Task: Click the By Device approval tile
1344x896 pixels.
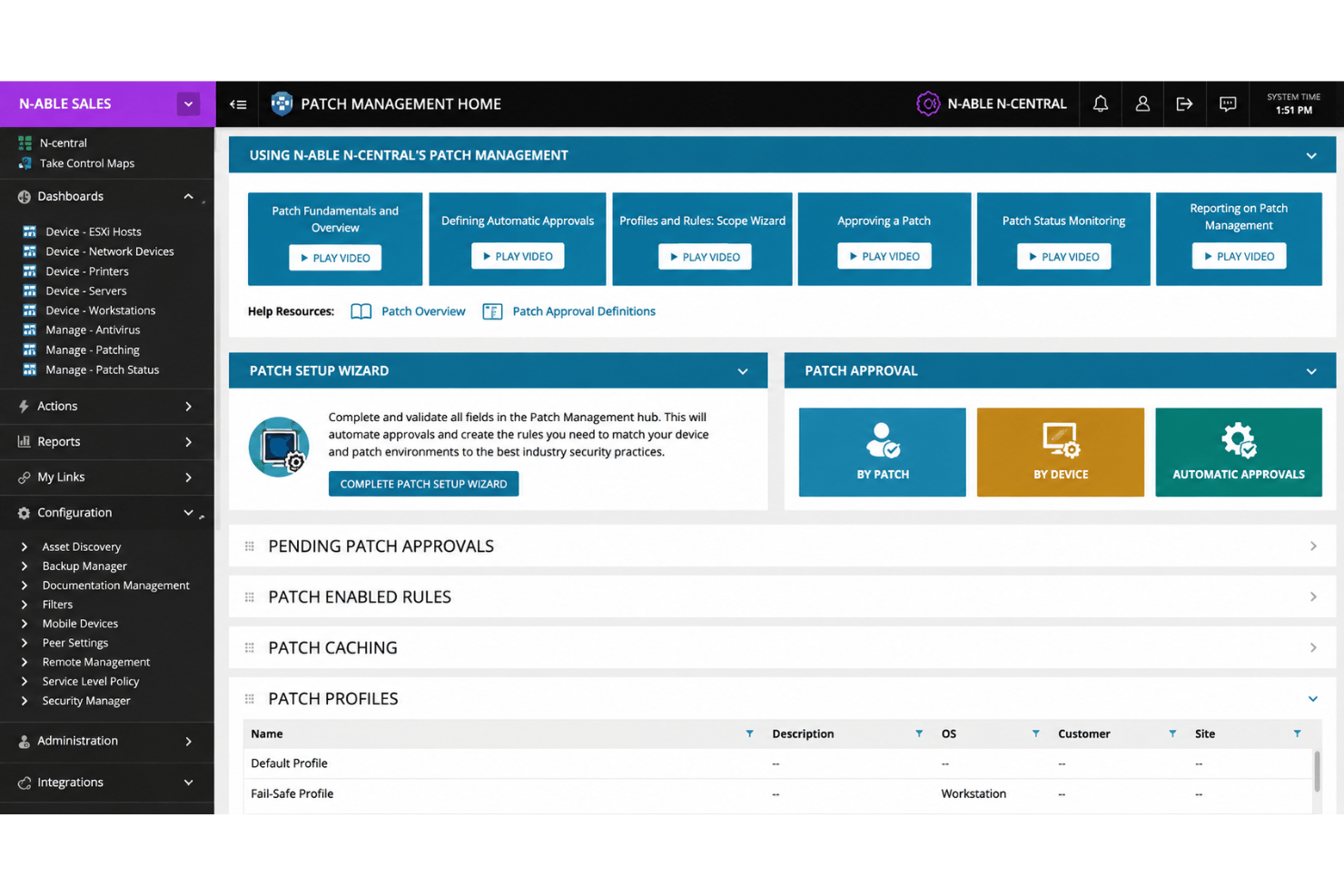Action: click(1060, 452)
